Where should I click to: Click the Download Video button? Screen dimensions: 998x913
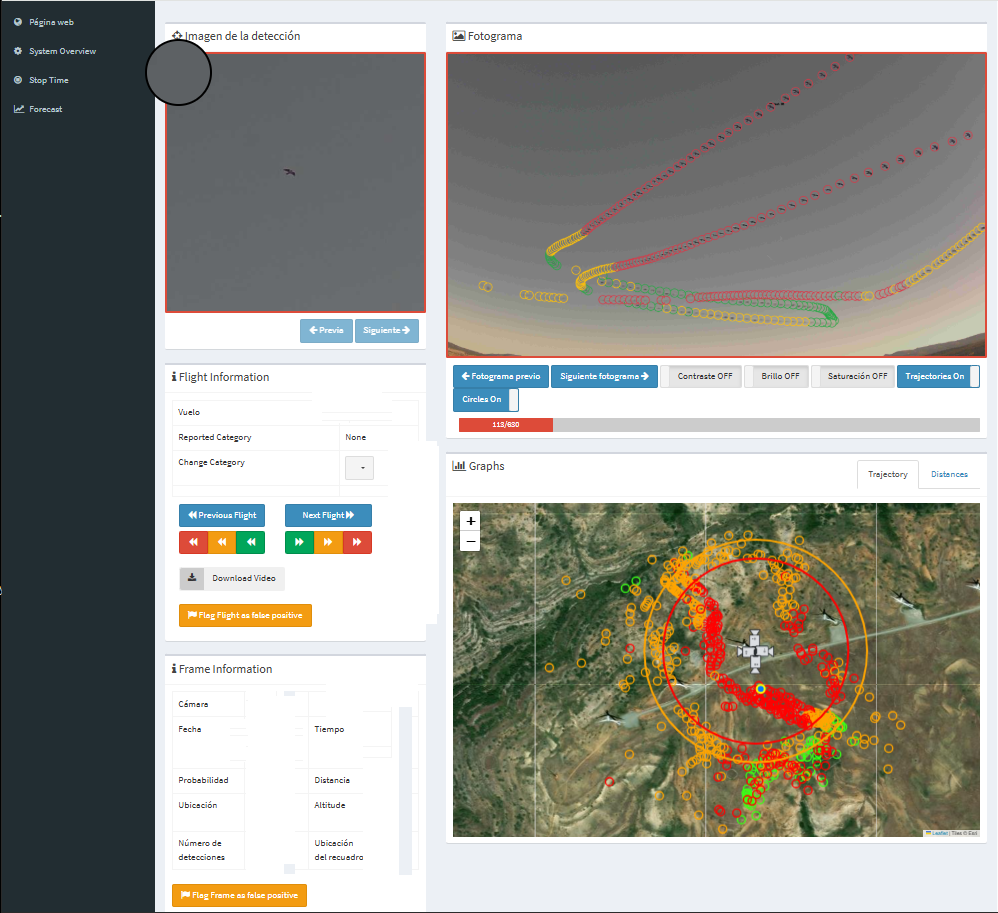[232, 578]
